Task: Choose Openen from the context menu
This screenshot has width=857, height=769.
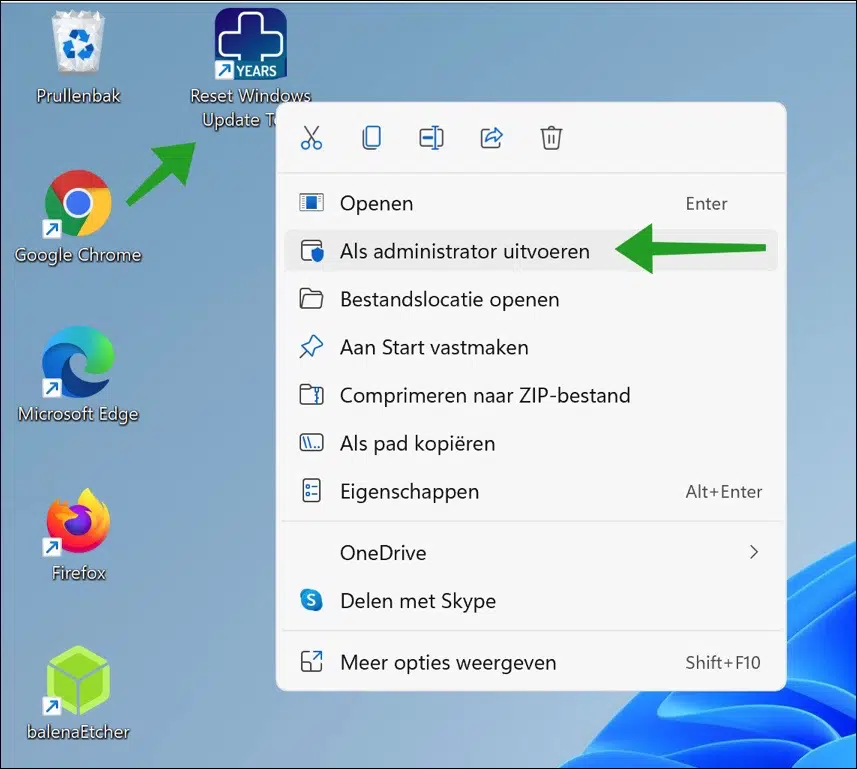Action: tap(531, 203)
